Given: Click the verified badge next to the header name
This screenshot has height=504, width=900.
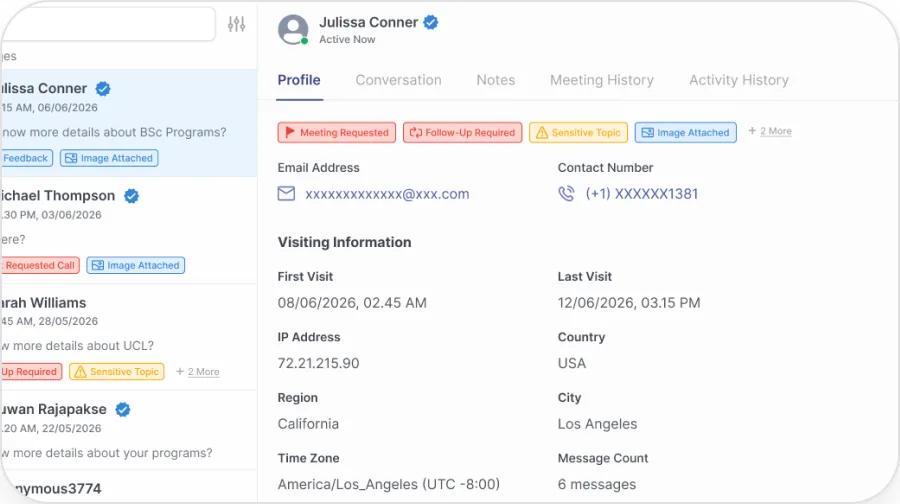Looking at the screenshot, I should (430, 22).
